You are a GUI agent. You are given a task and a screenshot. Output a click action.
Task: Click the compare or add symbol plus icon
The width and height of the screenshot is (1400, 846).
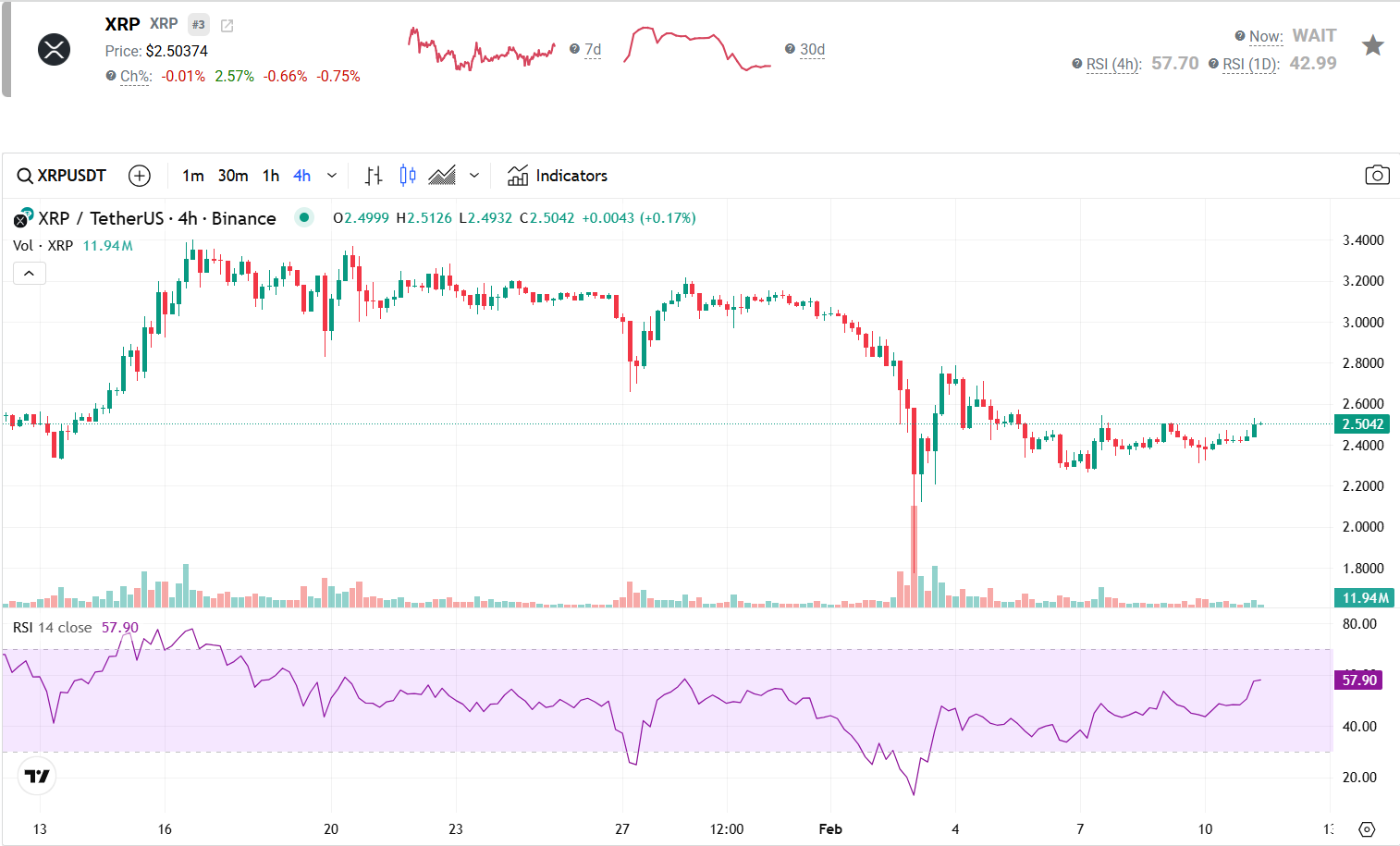pos(140,176)
